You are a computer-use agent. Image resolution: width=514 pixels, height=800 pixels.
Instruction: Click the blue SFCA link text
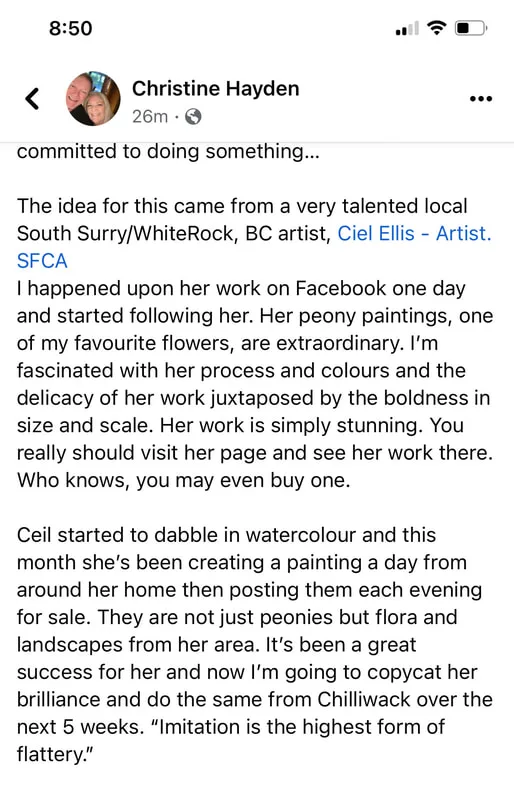click(x=42, y=261)
